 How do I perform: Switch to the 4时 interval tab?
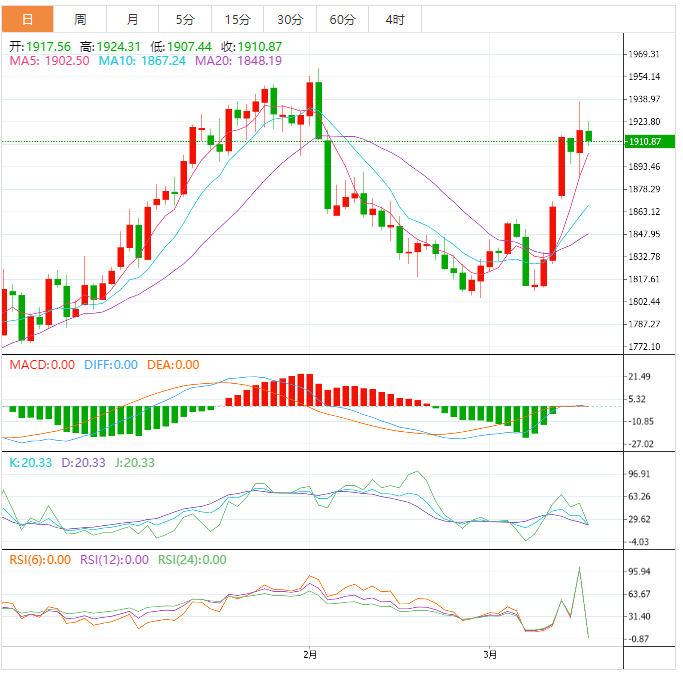(x=394, y=19)
